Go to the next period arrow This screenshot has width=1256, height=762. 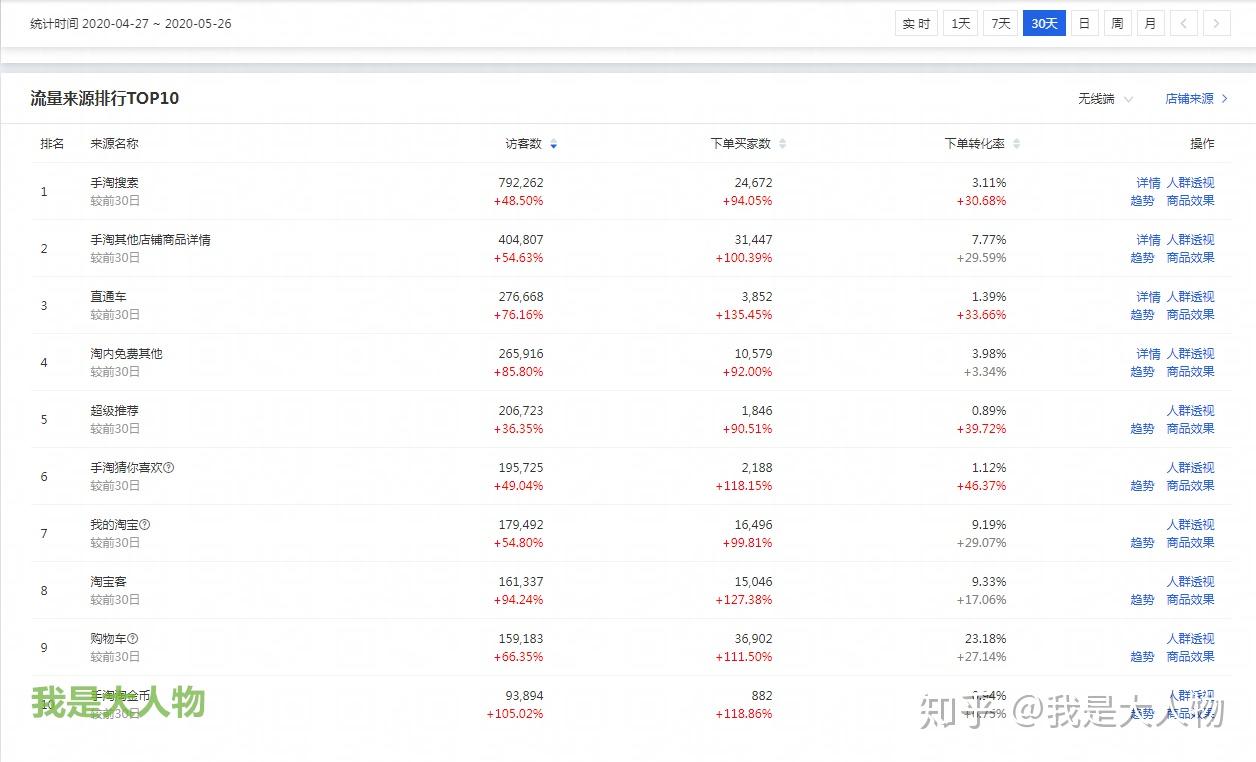click(1217, 23)
